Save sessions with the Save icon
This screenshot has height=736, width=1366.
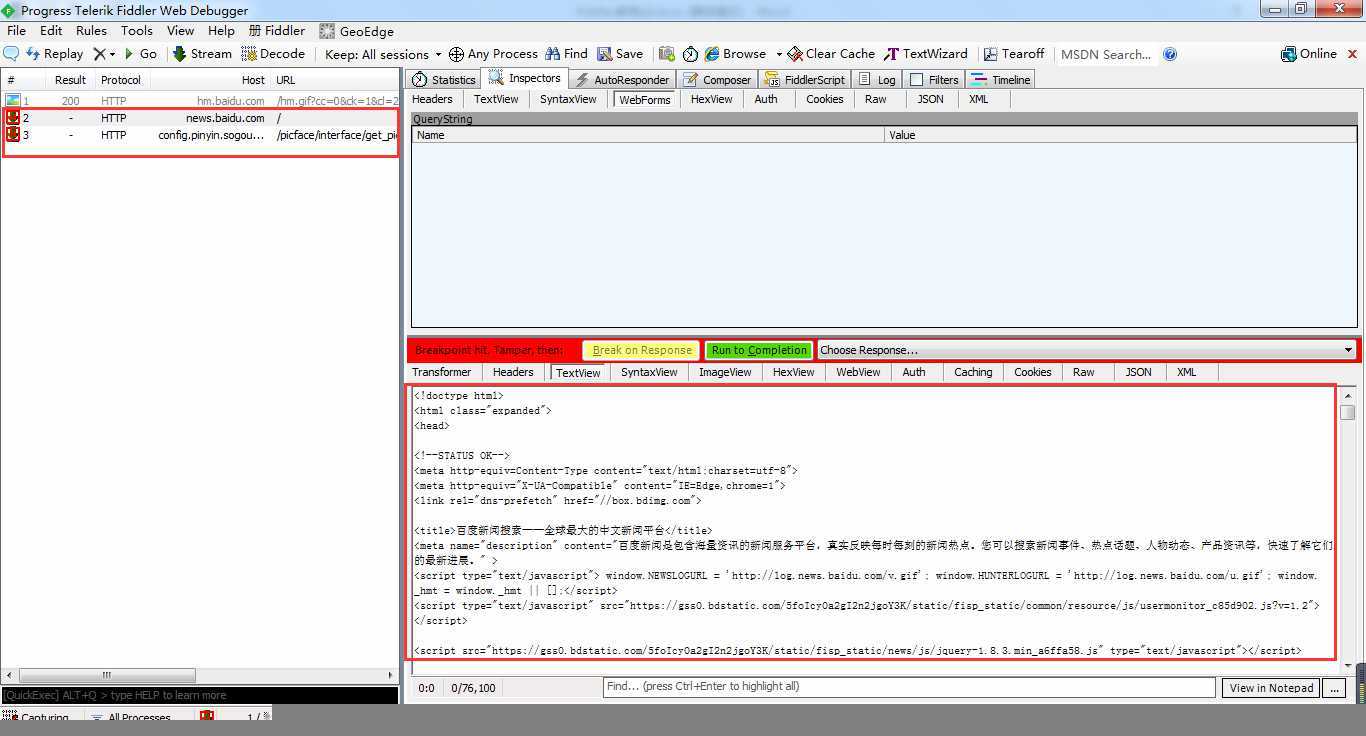(x=620, y=54)
